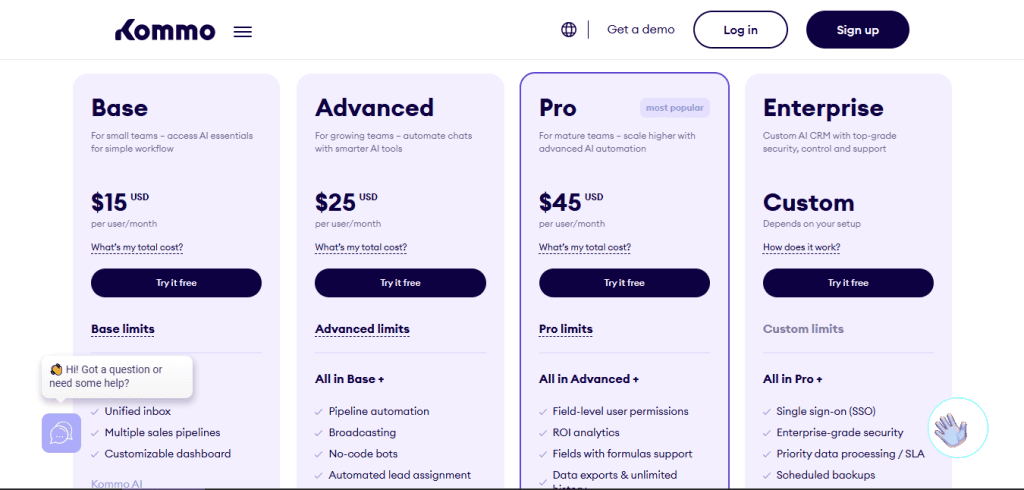Go to the Kommo logo homepage
The width and height of the screenshot is (1024, 490).
pyautogui.click(x=165, y=31)
